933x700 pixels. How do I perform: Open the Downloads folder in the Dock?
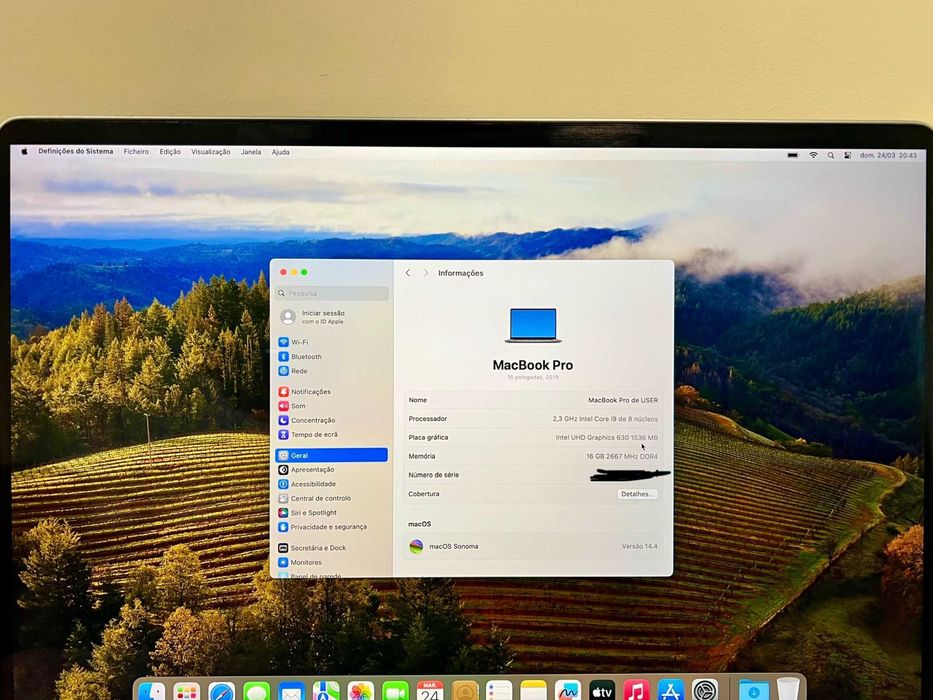click(753, 692)
